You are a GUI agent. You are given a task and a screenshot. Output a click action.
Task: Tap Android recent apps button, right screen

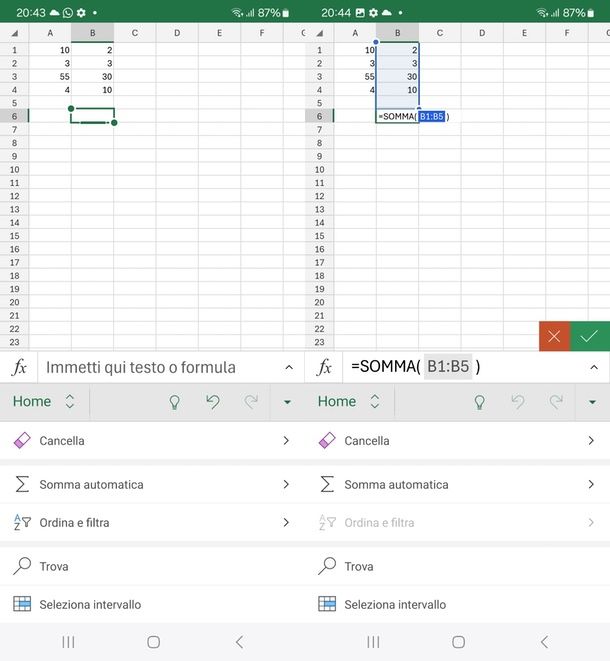[x=373, y=642]
